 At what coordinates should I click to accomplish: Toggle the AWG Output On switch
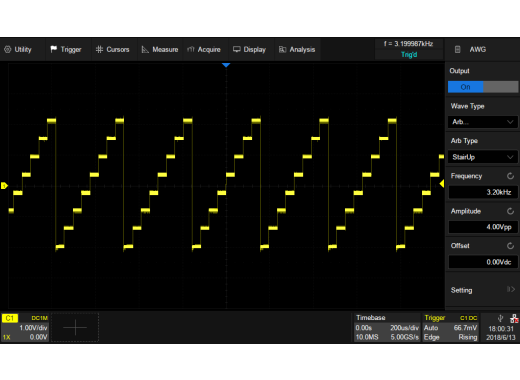coord(483,87)
